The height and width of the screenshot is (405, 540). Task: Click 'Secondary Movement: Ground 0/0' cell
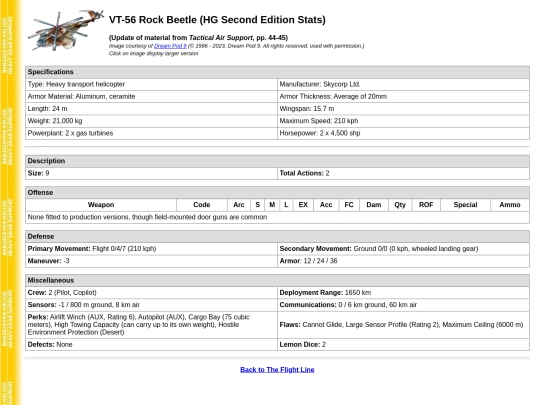(x=403, y=249)
